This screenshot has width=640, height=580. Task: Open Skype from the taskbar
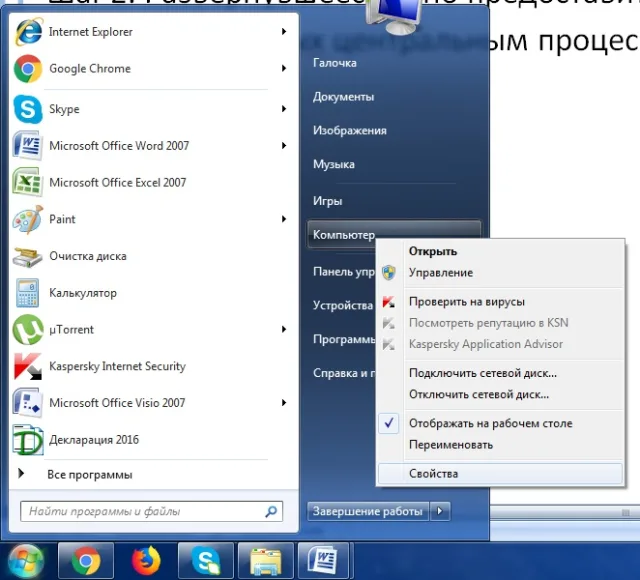pos(206,561)
